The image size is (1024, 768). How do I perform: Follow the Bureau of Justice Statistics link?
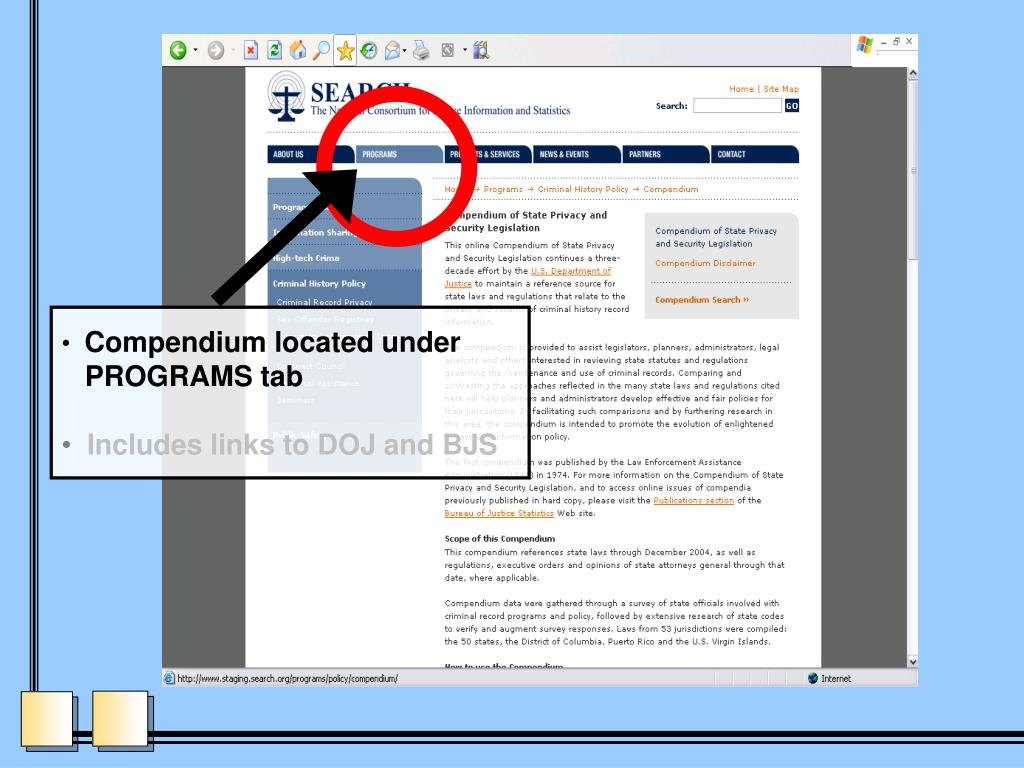pos(499,513)
